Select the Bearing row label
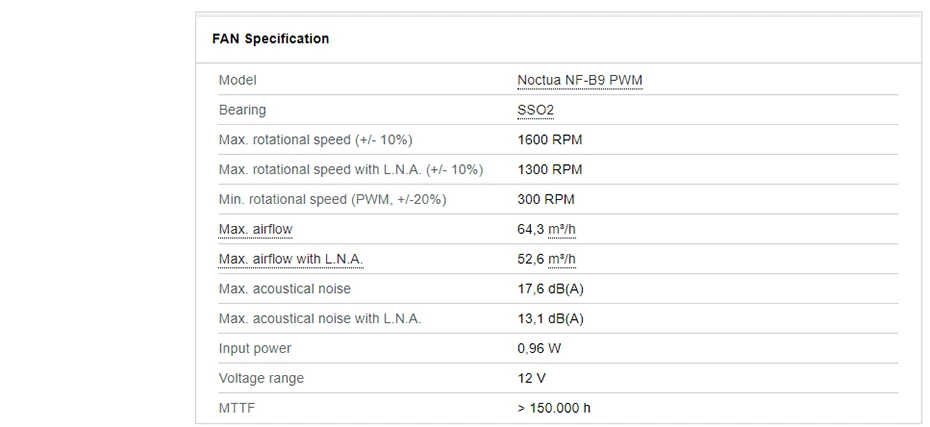 pos(242,110)
